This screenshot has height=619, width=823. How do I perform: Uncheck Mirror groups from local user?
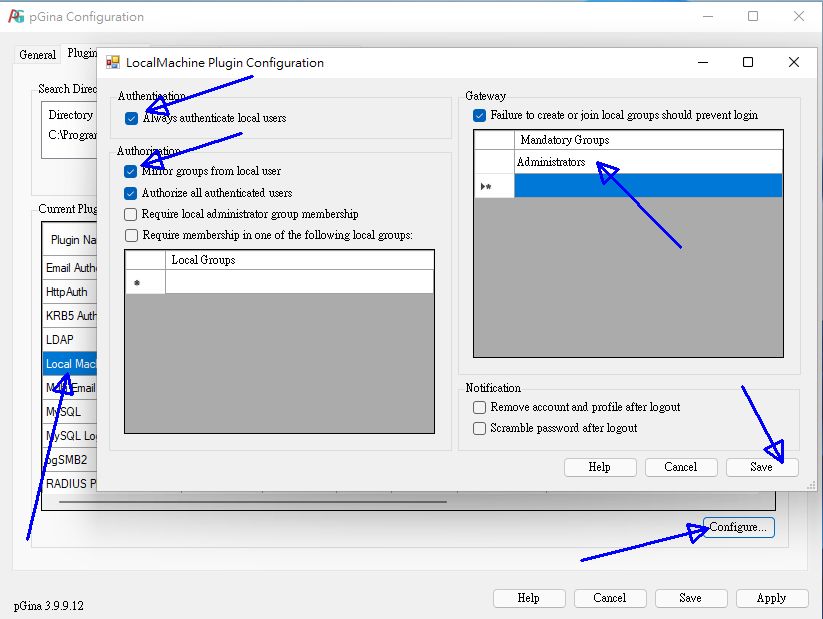point(131,172)
